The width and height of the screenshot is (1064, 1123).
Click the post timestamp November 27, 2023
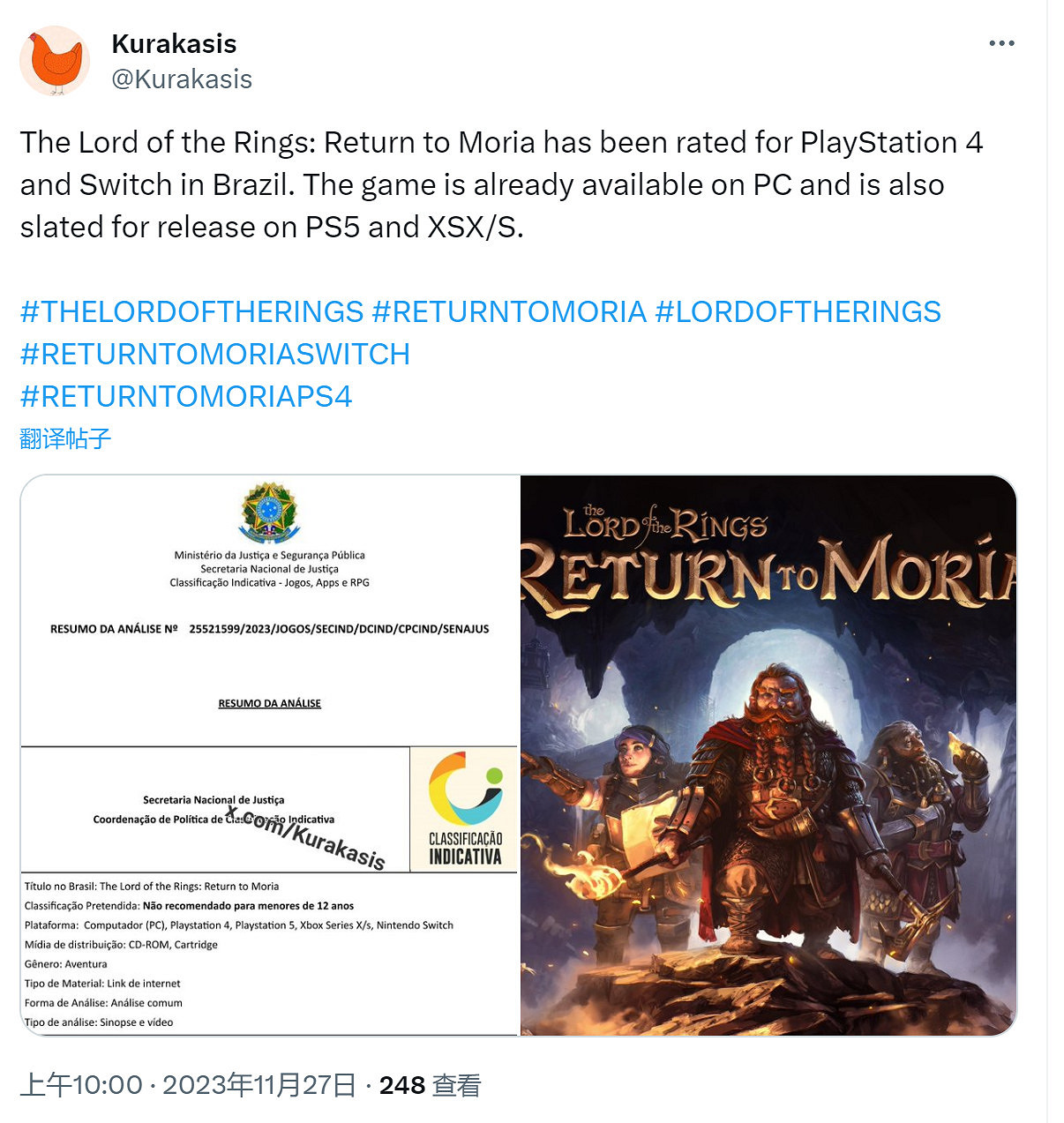(x=188, y=1085)
